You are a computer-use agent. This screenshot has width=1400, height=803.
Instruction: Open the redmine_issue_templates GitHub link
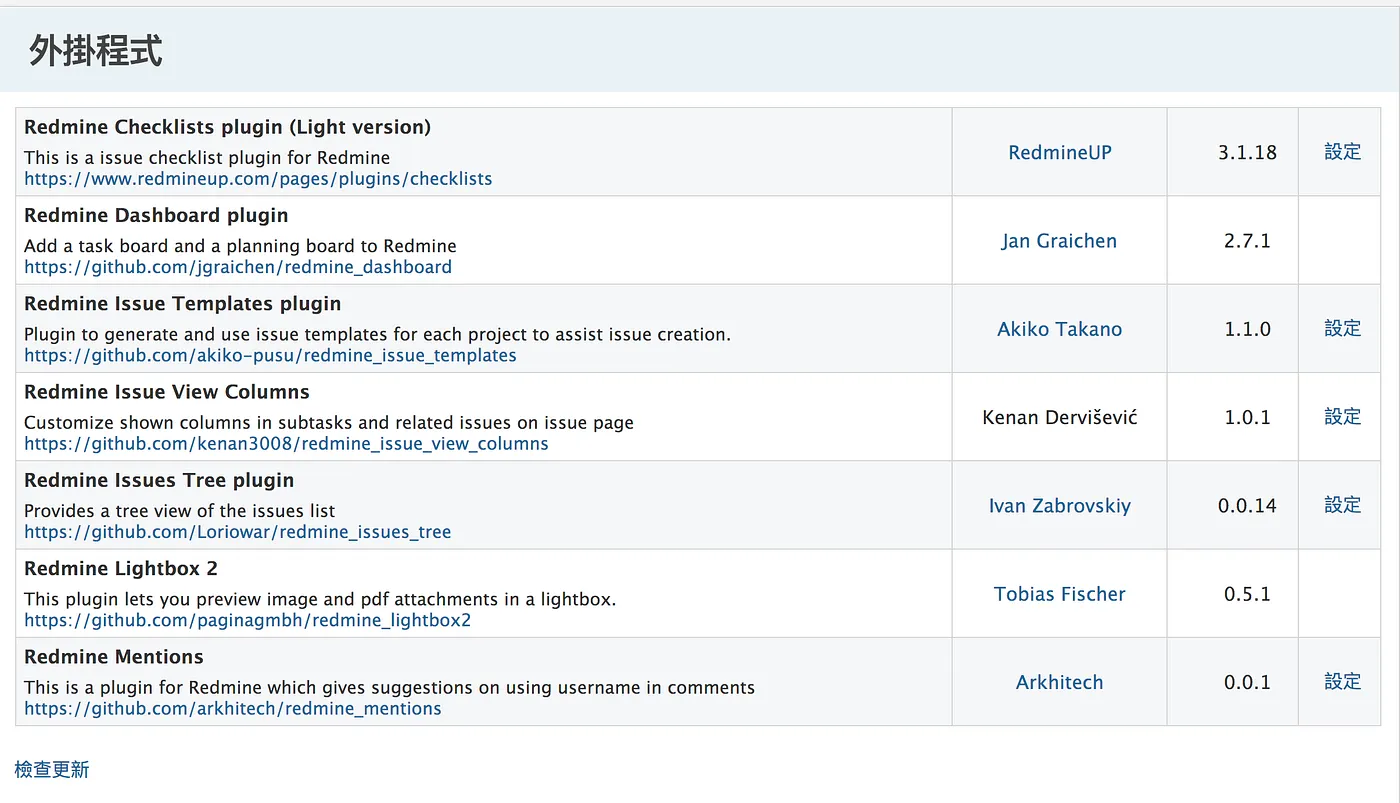click(x=270, y=355)
